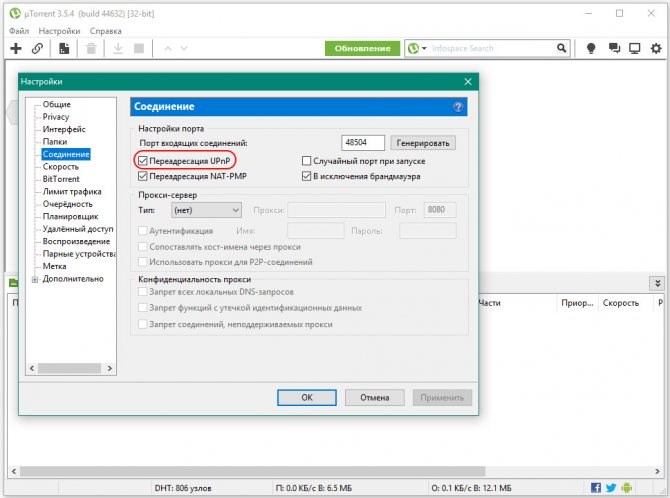
Task: Click the Facebook icon in status bar
Action: coord(596,487)
